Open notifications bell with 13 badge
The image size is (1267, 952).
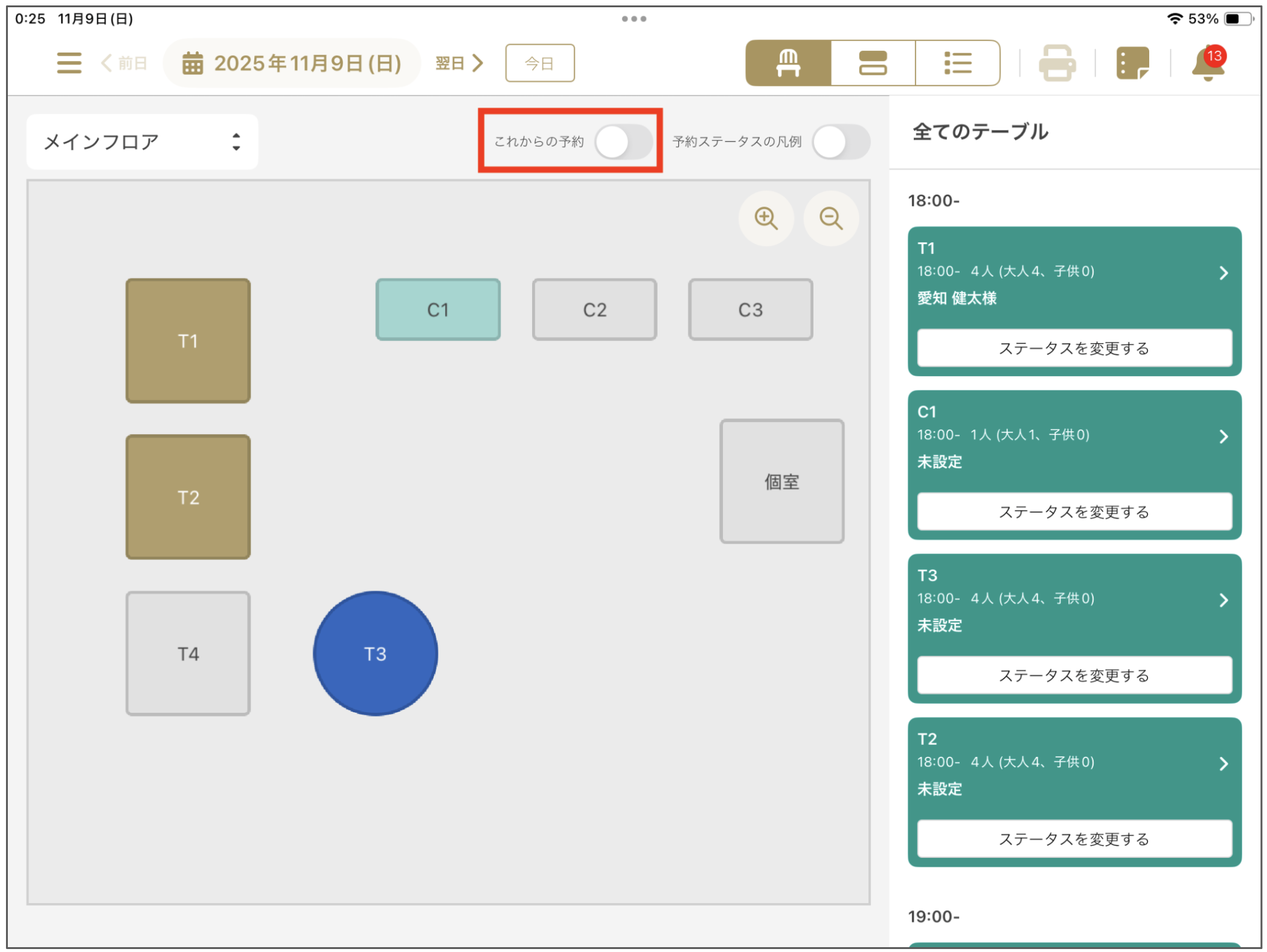click(x=1208, y=63)
